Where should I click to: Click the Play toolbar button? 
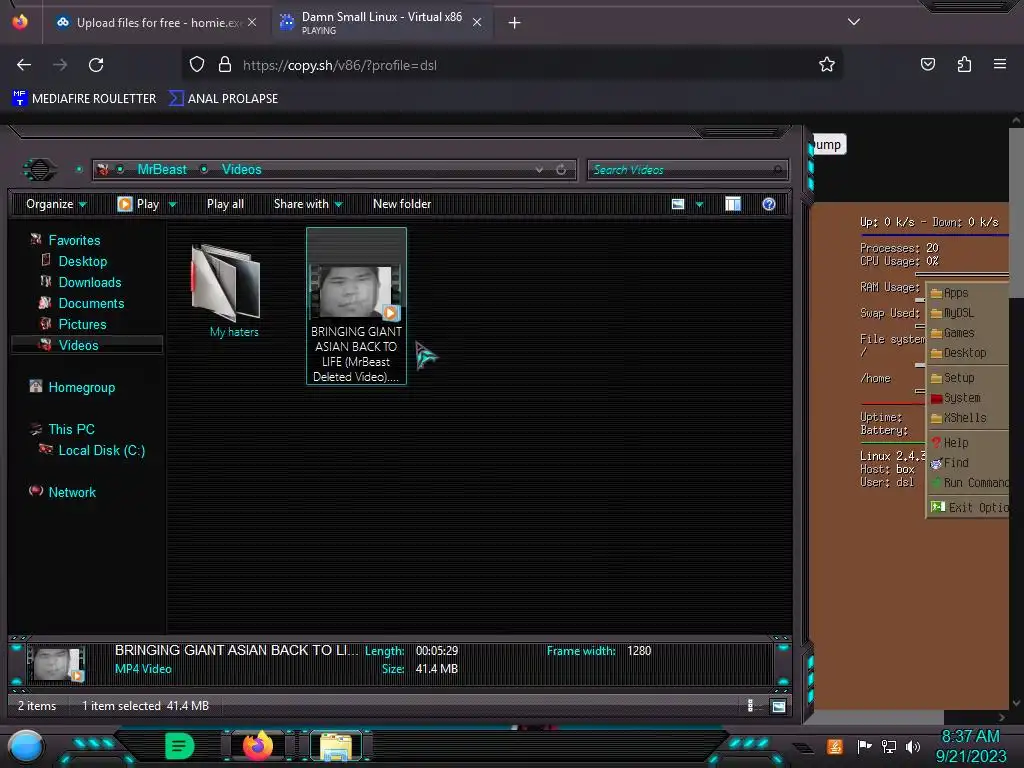point(138,204)
